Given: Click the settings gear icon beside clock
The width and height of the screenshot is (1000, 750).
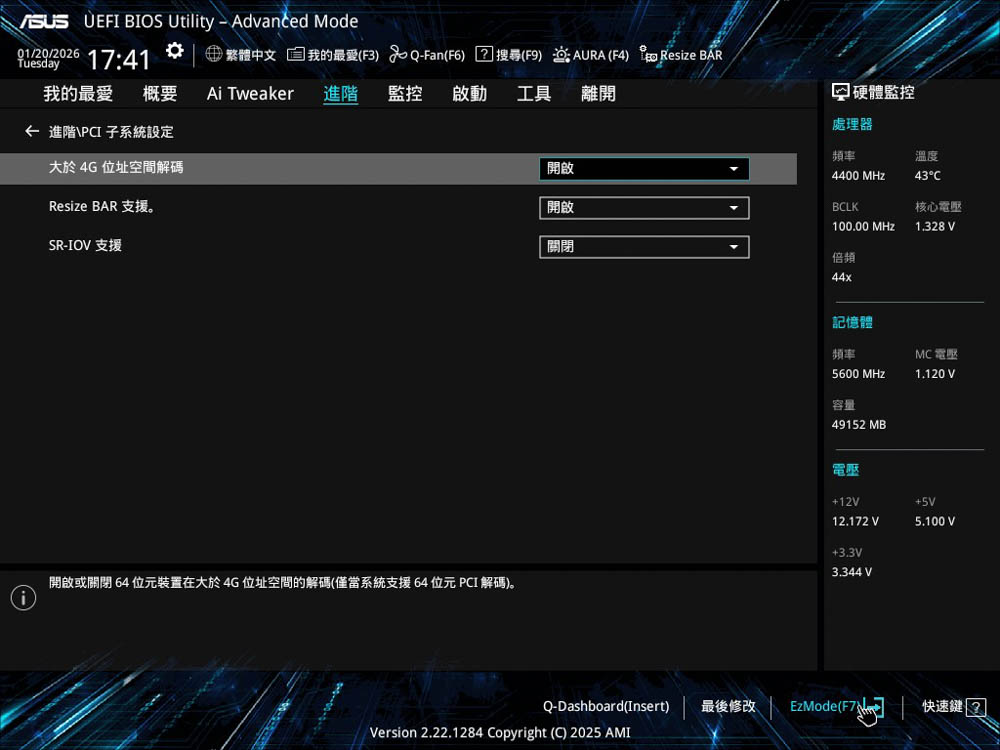Looking at the screenshot, I should point(175,51).
